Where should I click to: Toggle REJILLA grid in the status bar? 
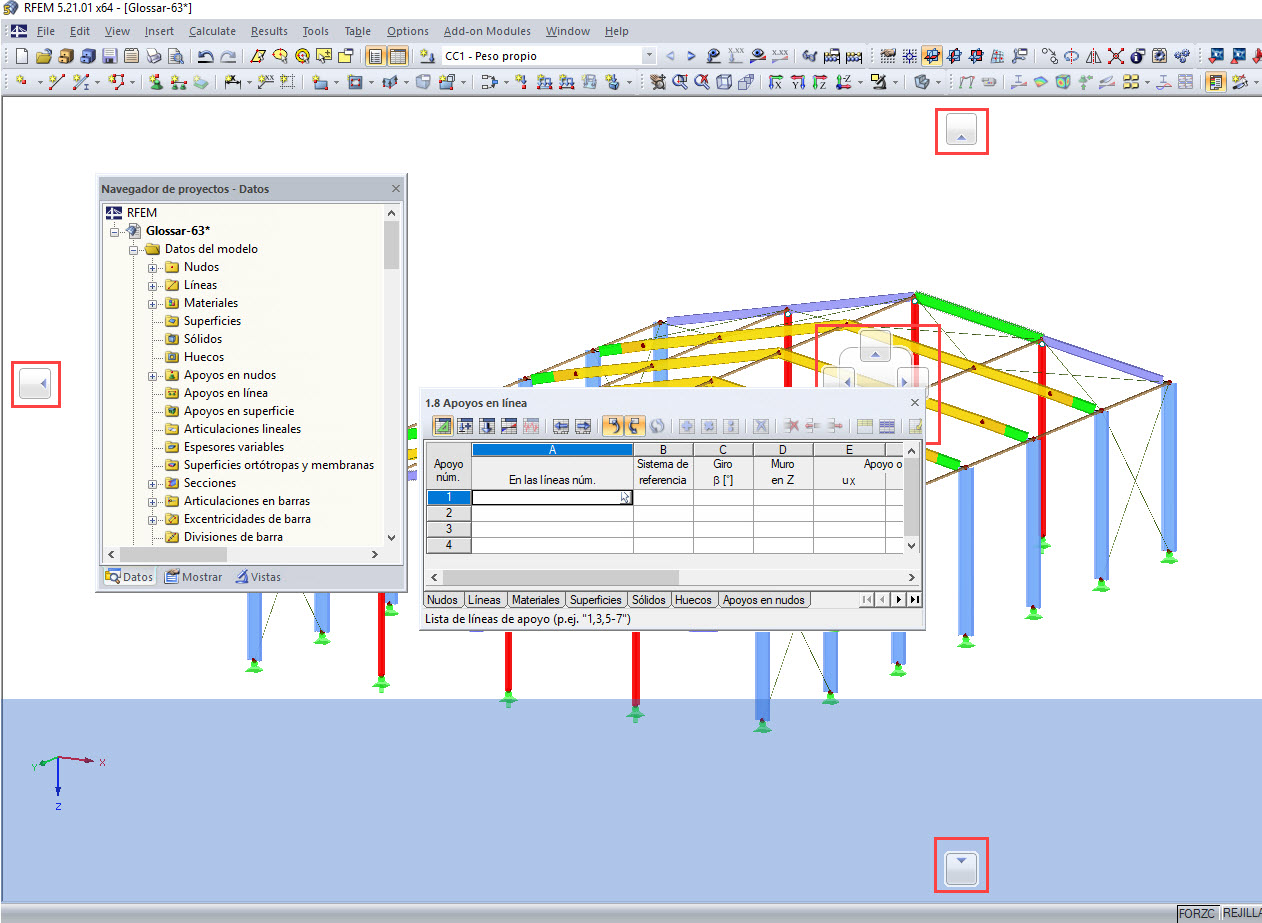(x=1241, y=913)
